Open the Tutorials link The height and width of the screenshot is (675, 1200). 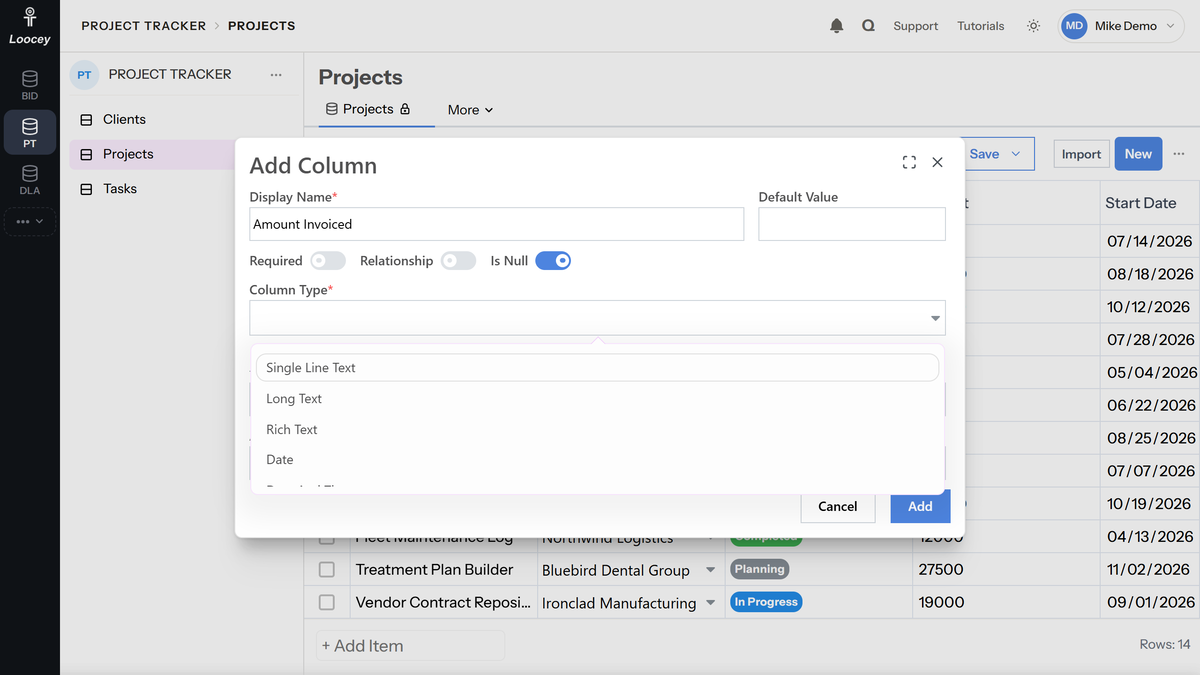coord(980,26)
